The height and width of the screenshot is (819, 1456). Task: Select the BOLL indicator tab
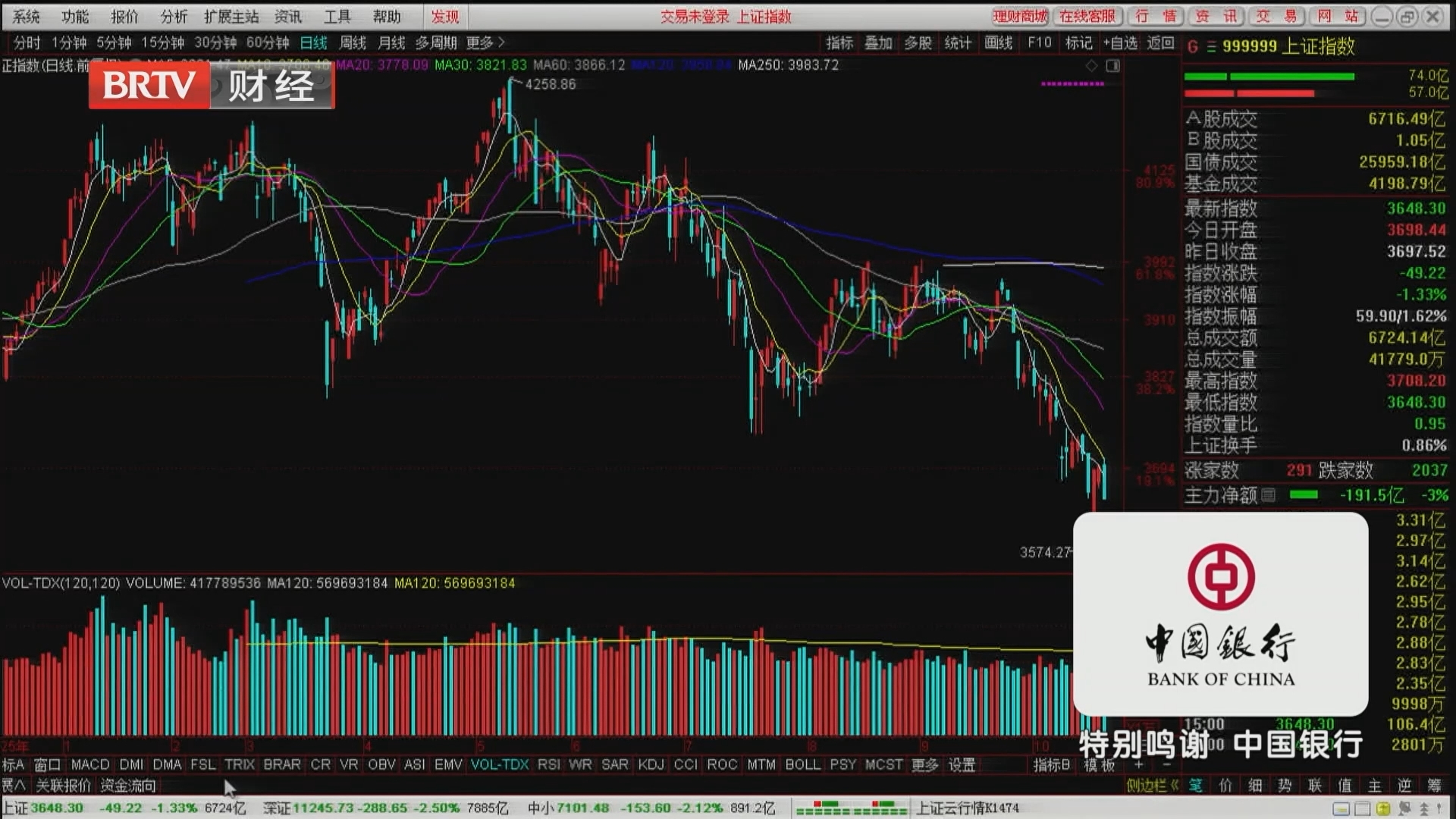(803, 765)
